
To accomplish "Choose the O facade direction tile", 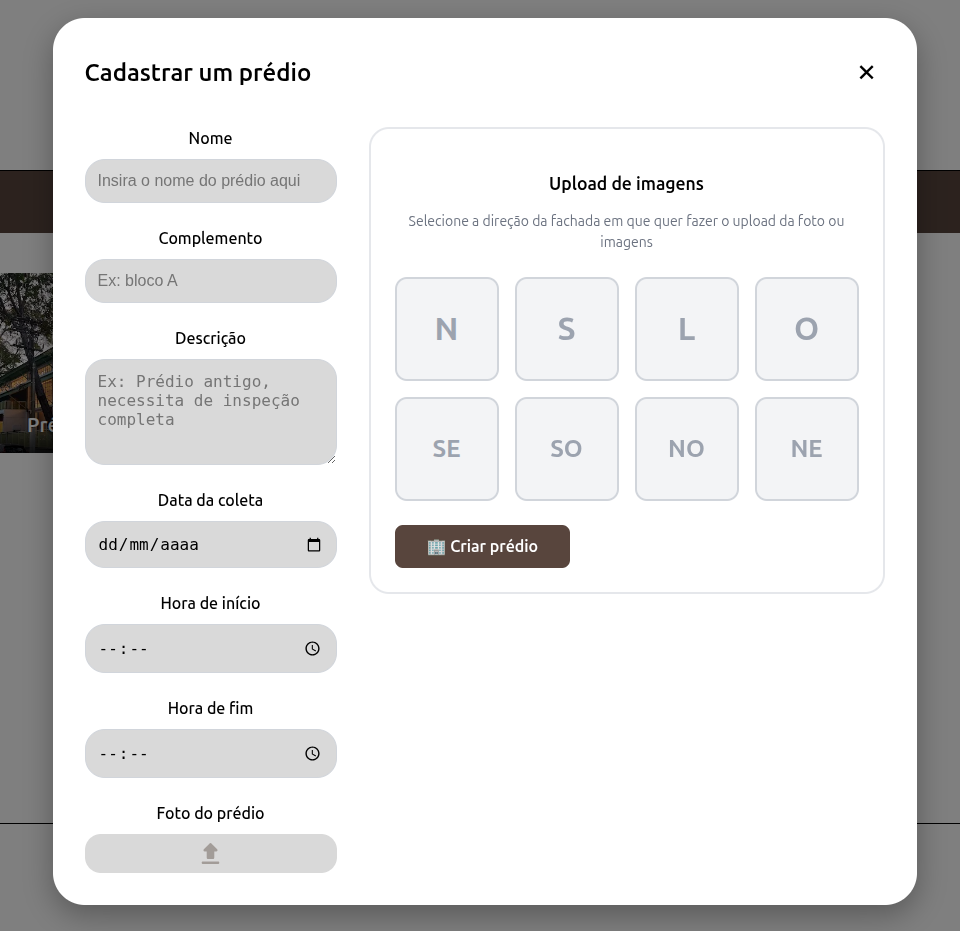I will [x=807, y=329].
